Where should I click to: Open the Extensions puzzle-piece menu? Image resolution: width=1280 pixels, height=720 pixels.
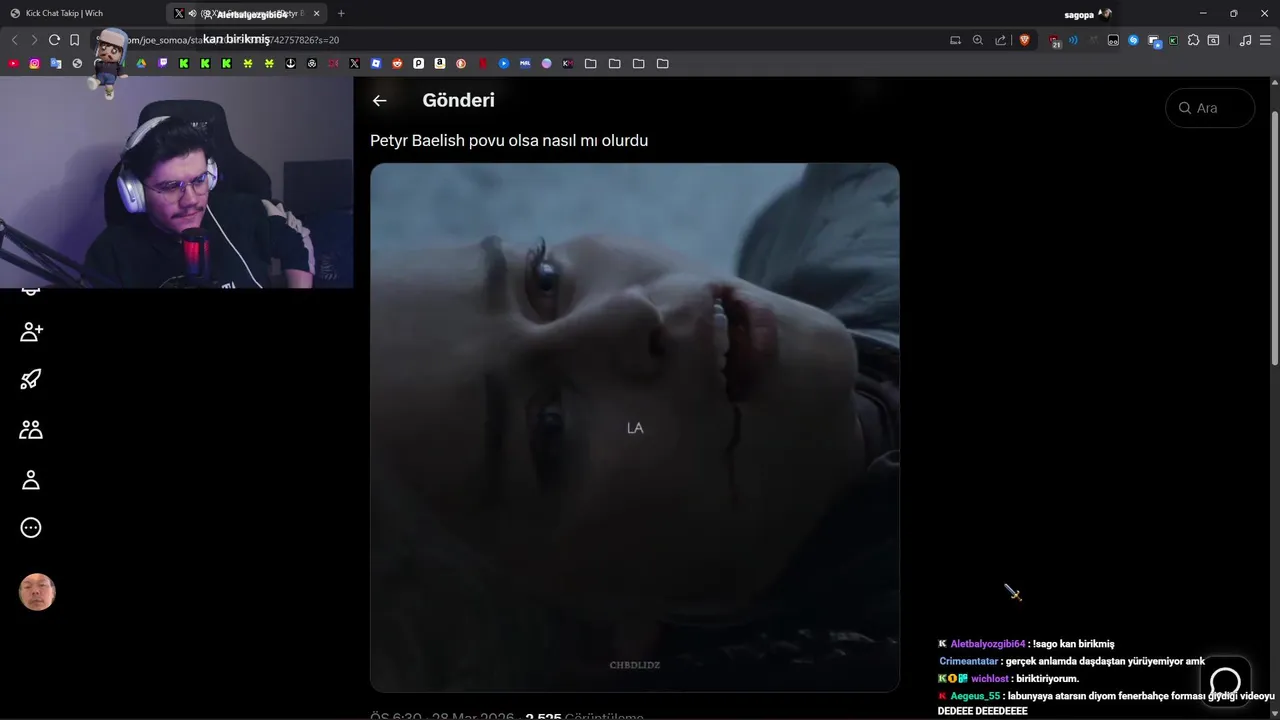point(1193,40)
